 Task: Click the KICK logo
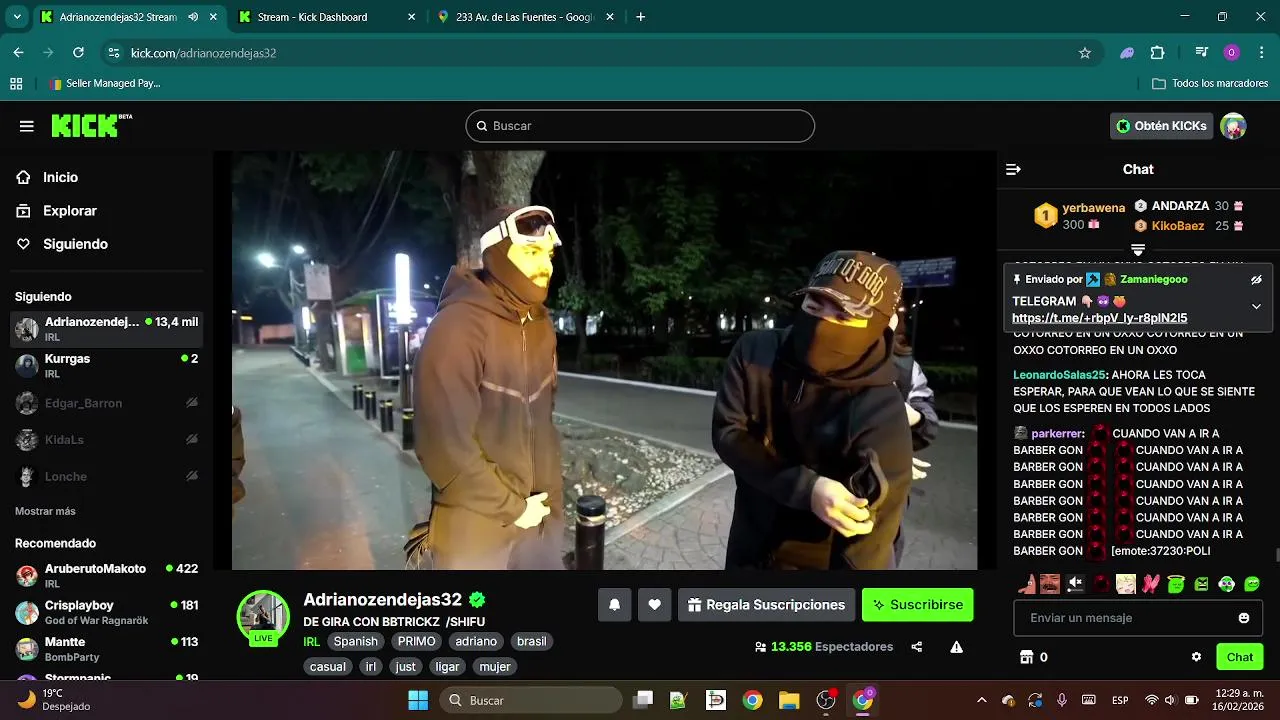tap(91, 125)
